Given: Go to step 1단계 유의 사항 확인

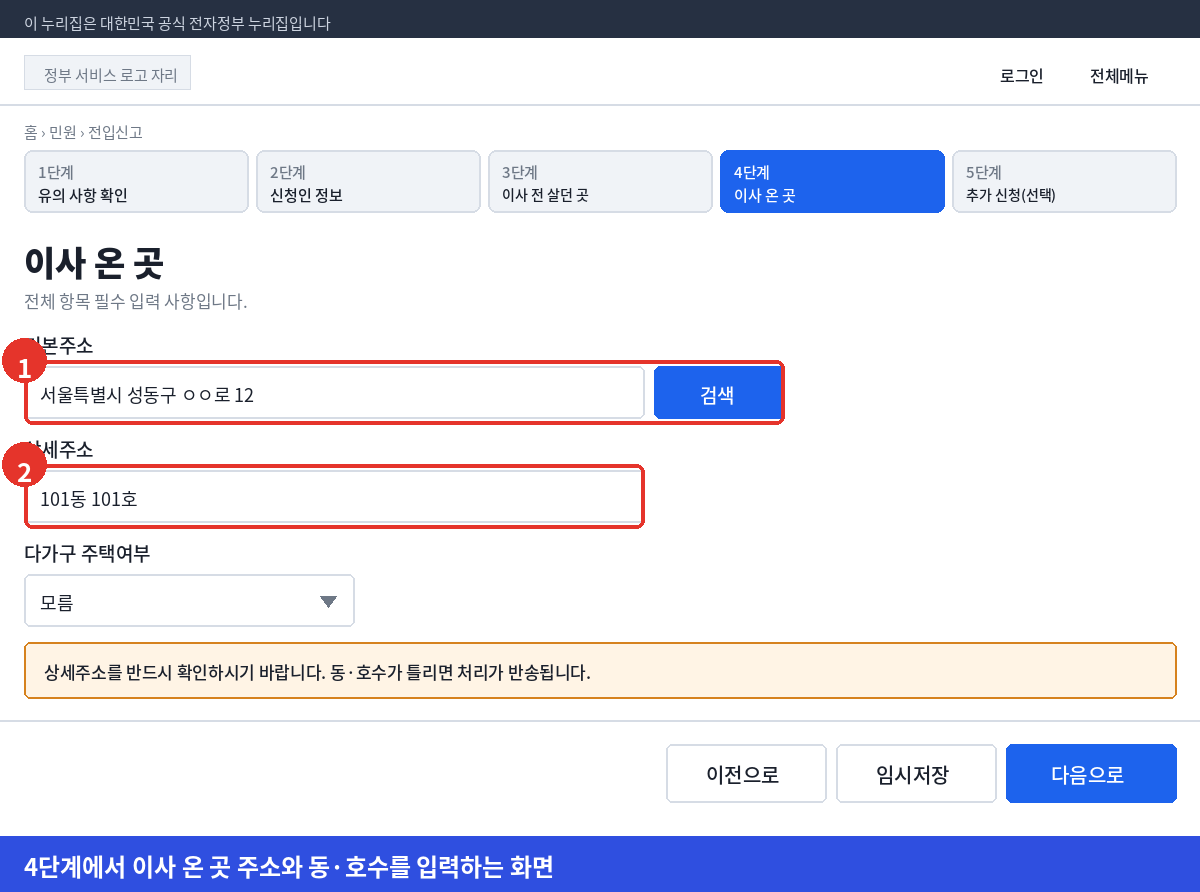Looking at the screenshot, I should click(x=136, y=182).
